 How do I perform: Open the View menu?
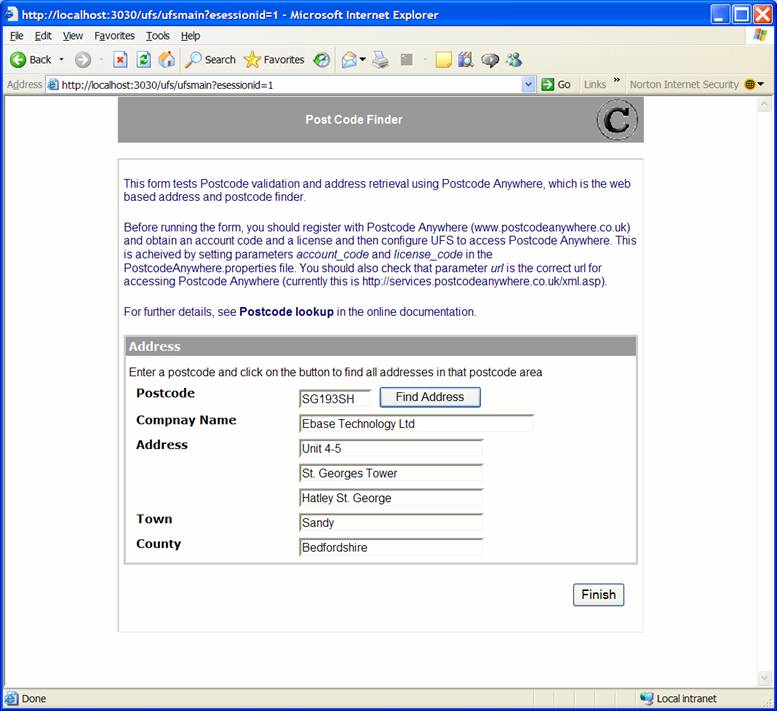[x=73, y=36]
